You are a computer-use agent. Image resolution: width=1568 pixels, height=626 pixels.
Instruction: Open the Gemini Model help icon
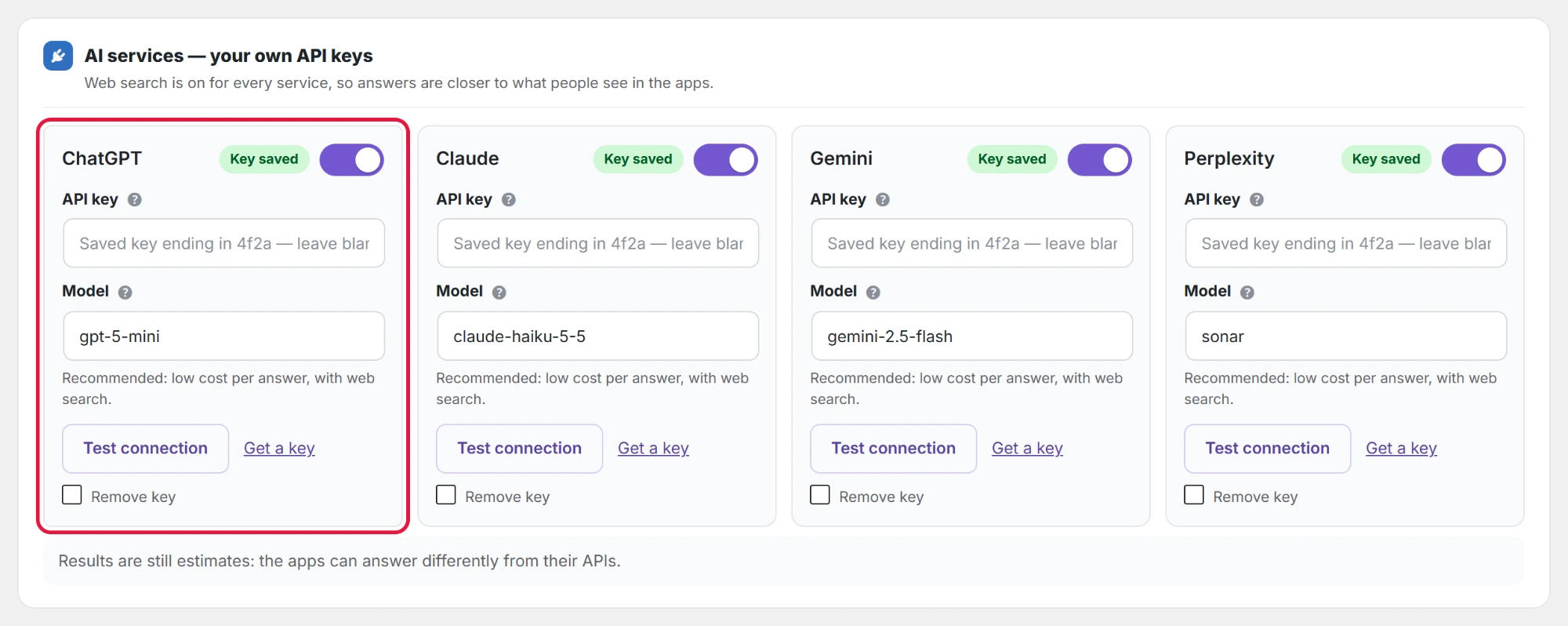pyautogui.click(x=873, y=292)
